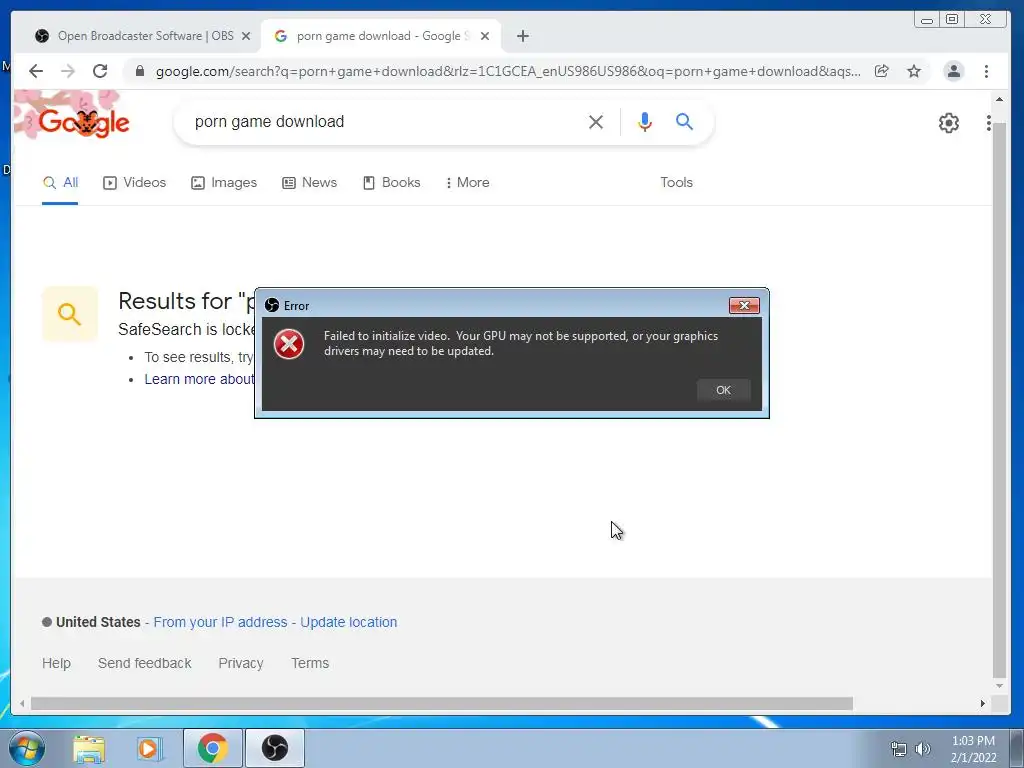Open the Privacy footer link

tap(241, 664)
